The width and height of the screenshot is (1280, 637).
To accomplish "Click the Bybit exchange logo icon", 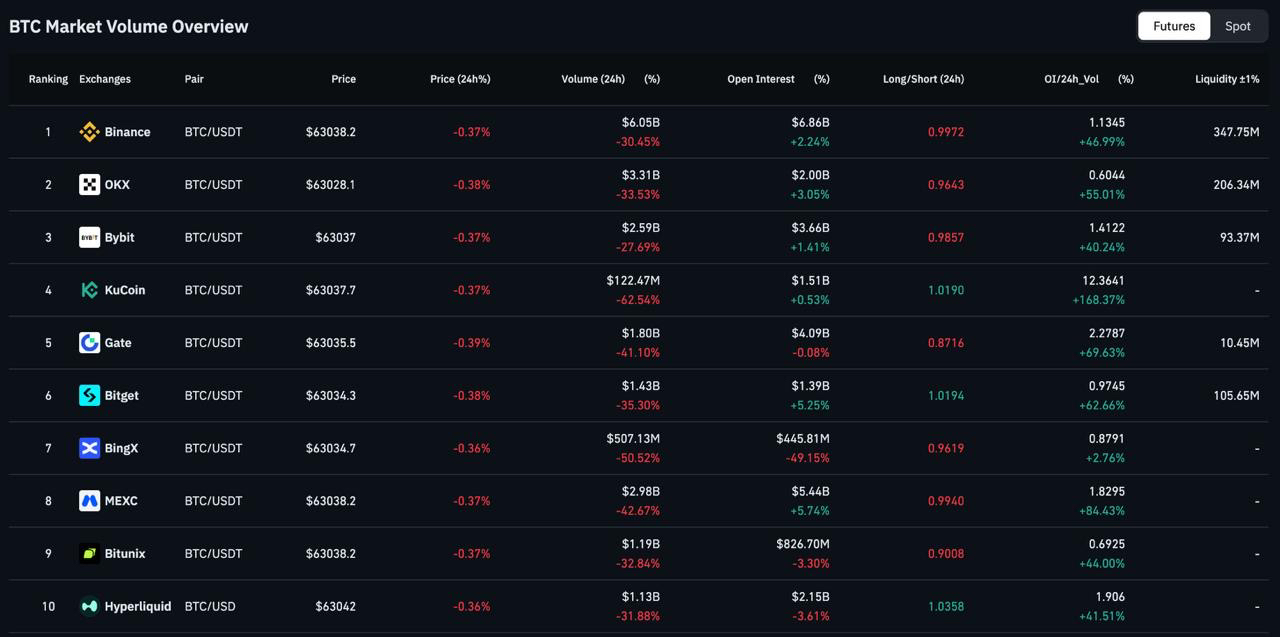I will 89,237.
